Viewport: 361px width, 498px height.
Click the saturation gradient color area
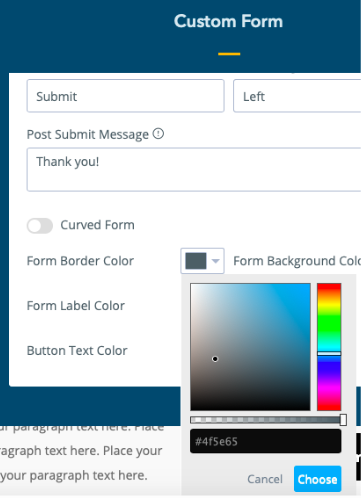250,347
